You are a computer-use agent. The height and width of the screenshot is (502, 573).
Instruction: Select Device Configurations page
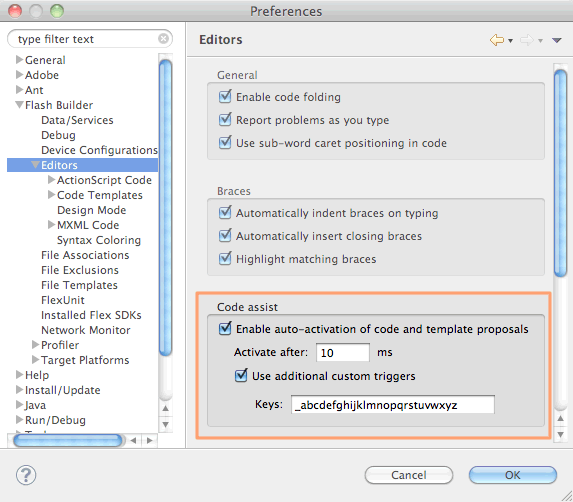[x=99, y=150]
